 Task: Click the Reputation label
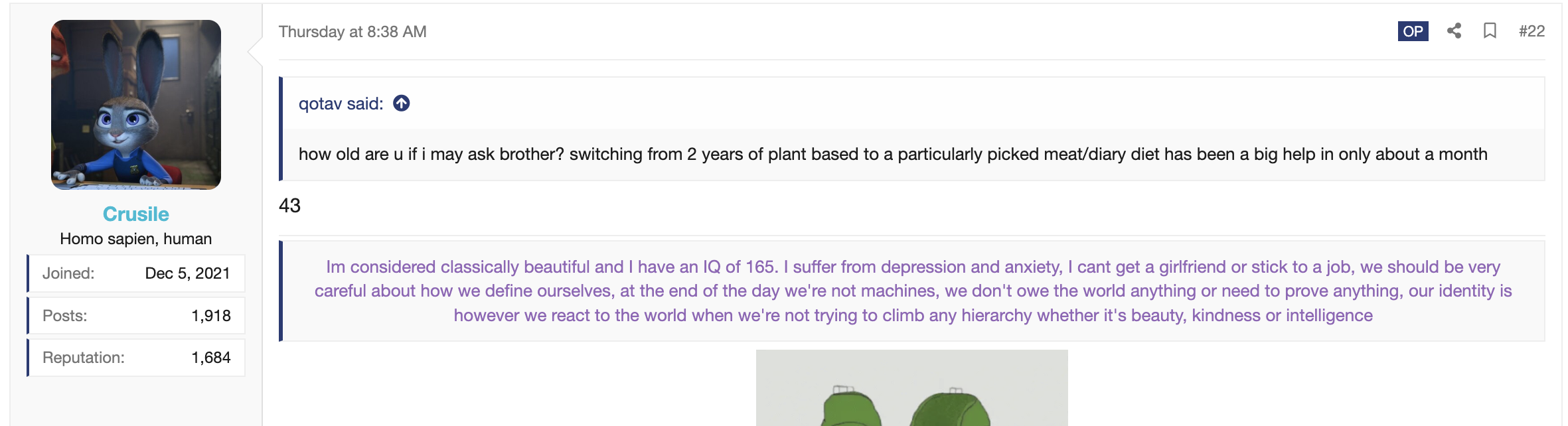(84, 358)
